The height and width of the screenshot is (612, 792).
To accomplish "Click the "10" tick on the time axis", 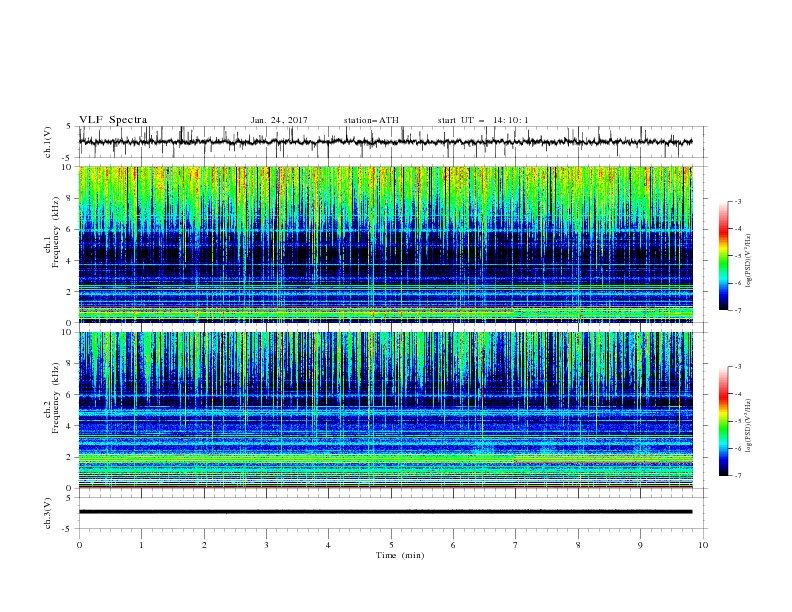I will pyautogui.click(x=703, y=545).
